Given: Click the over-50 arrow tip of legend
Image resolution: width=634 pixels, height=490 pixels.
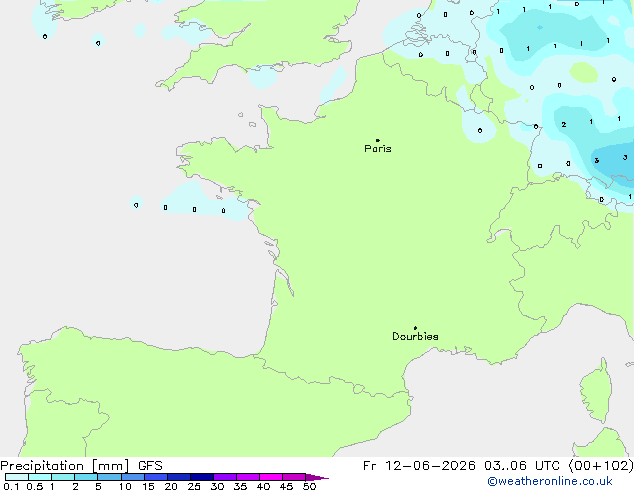Looking at the screenshot, I should [317, 477].
